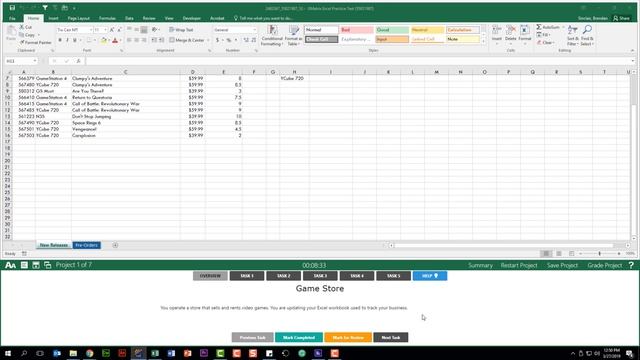Viewport: 640px width, 360px height.
Task: Expand the Name Box dropdown
Action: point(35,61)
